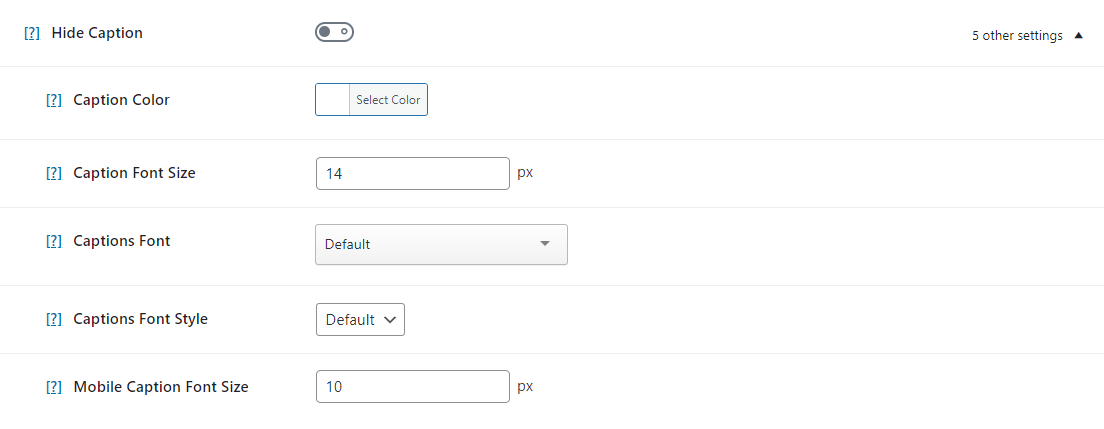Show help for the Captions Font setting

[54, 241]
